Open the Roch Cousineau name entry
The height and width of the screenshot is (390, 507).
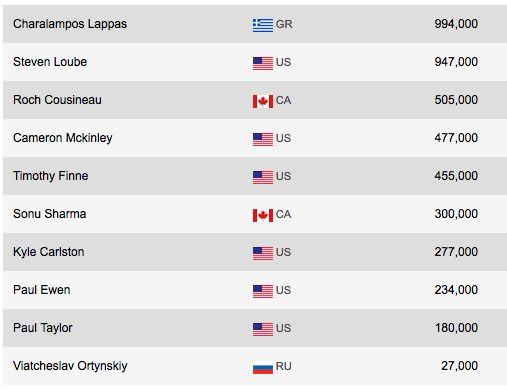(57, 100)
